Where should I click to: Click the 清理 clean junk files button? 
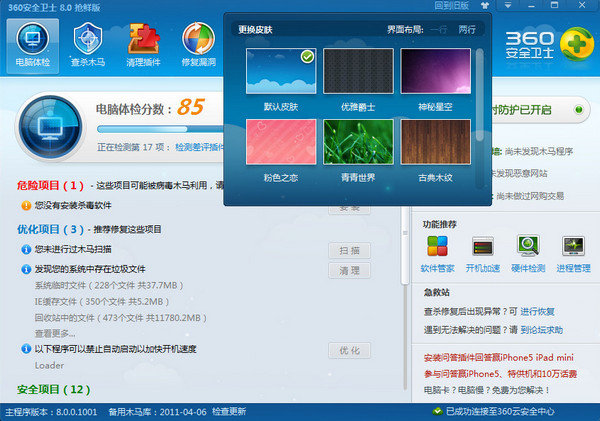349,271
